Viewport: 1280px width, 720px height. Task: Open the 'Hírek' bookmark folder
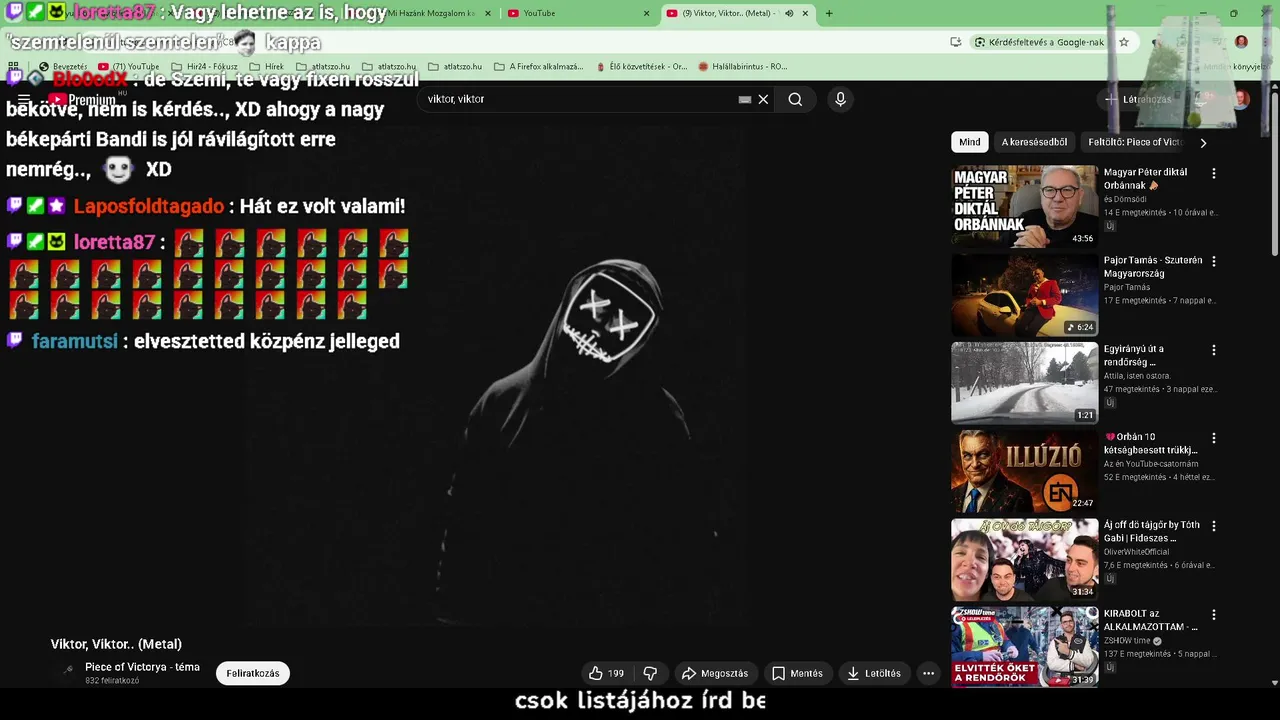pyautogui.click(x=267, y=66)
